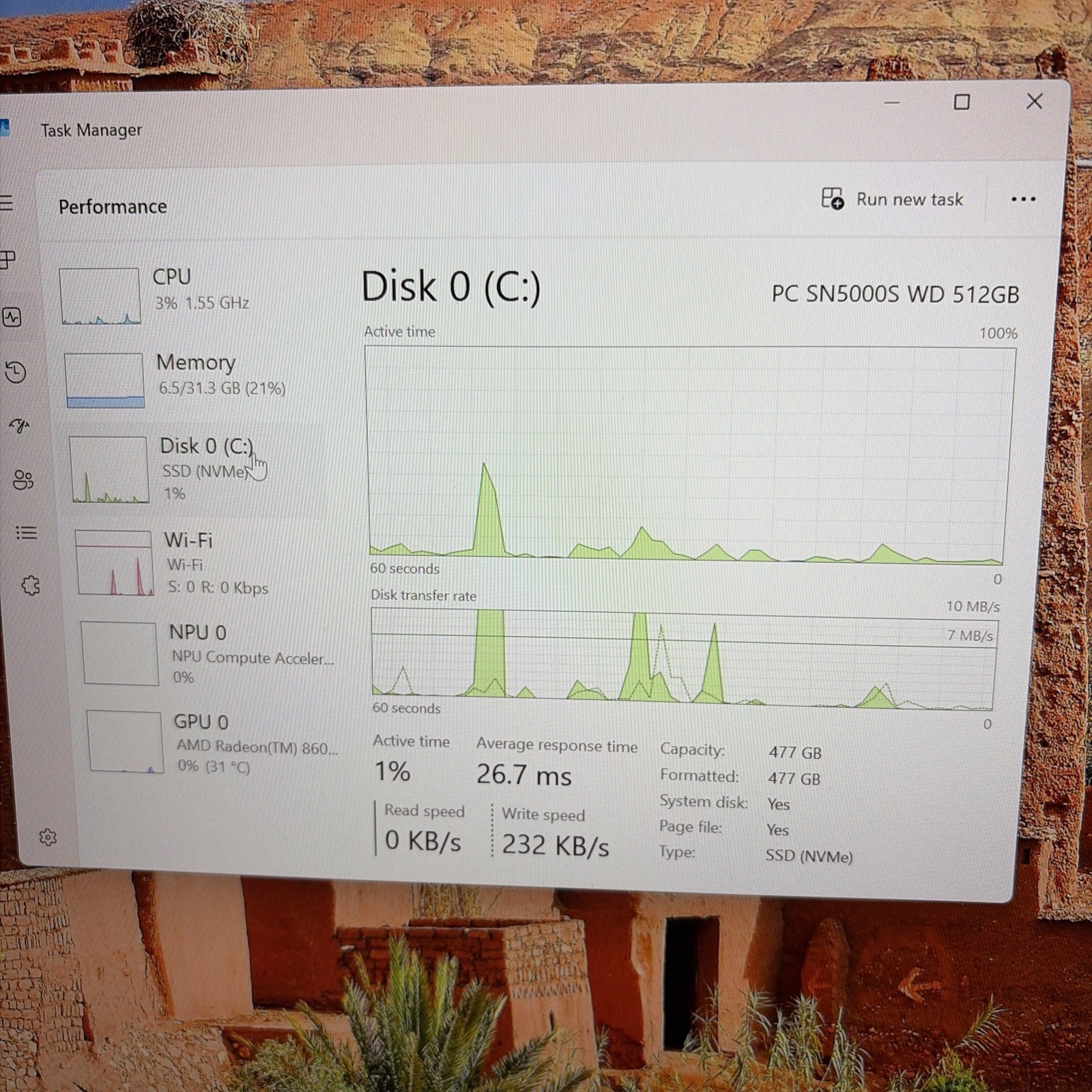Click the '0 KB/s' read speed value
This screenshot has height=1092, width=1092.
coord(423,841)
